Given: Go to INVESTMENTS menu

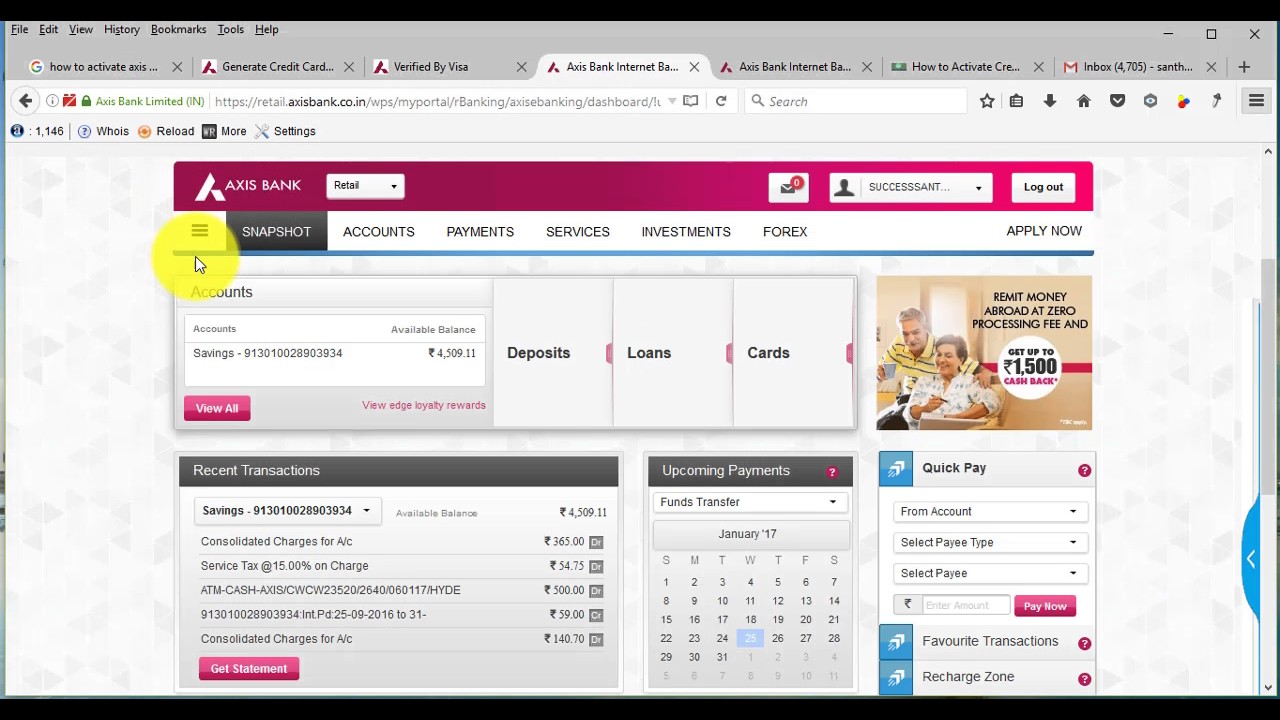Looking at the screenshot, I should coord(686,232).
